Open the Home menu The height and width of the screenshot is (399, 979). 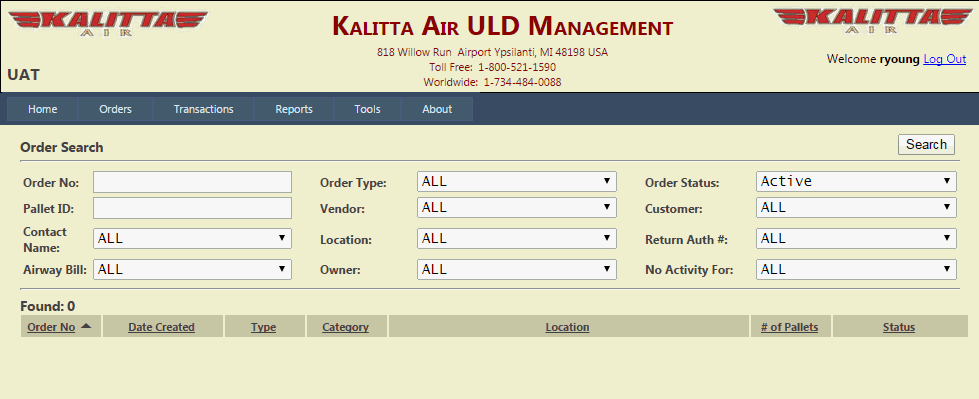[x=42, y=109]
